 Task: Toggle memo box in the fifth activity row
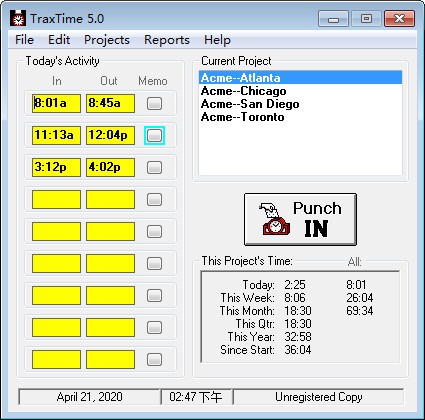point(154,231)
